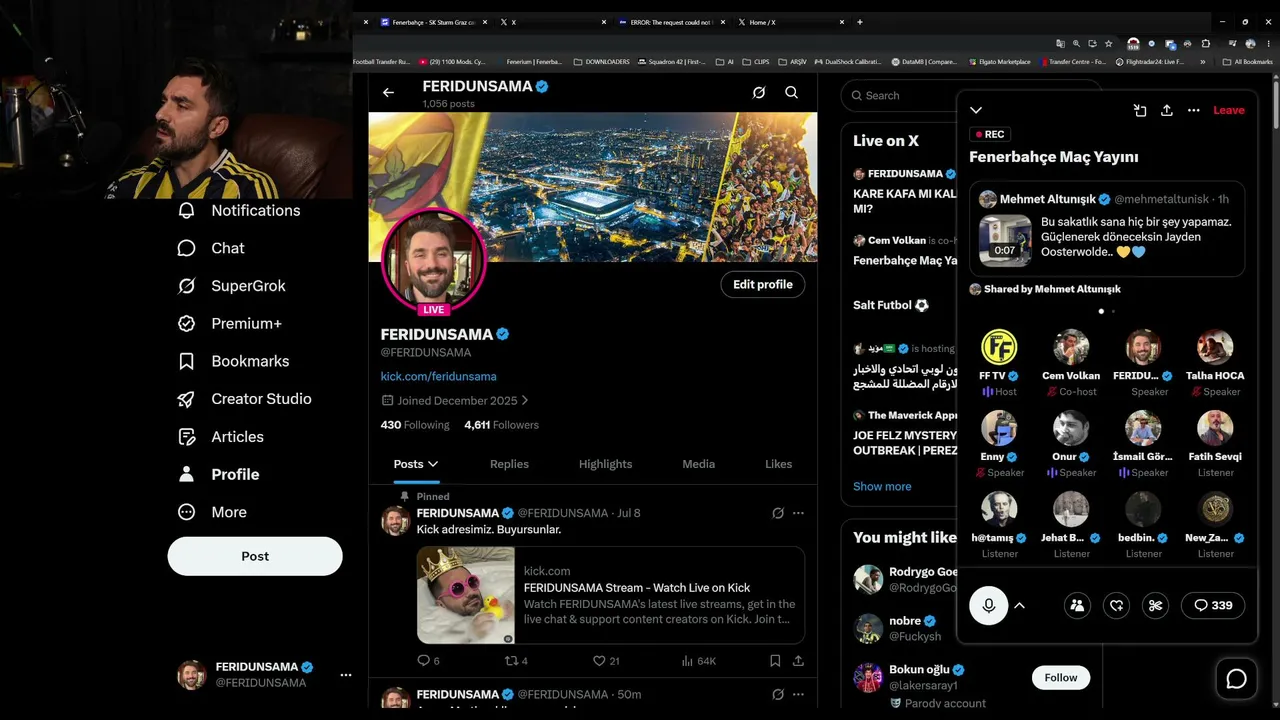Open Space options three-dot menu
The height and width of the screenshot is (720, 1280).
[1193, 110]
